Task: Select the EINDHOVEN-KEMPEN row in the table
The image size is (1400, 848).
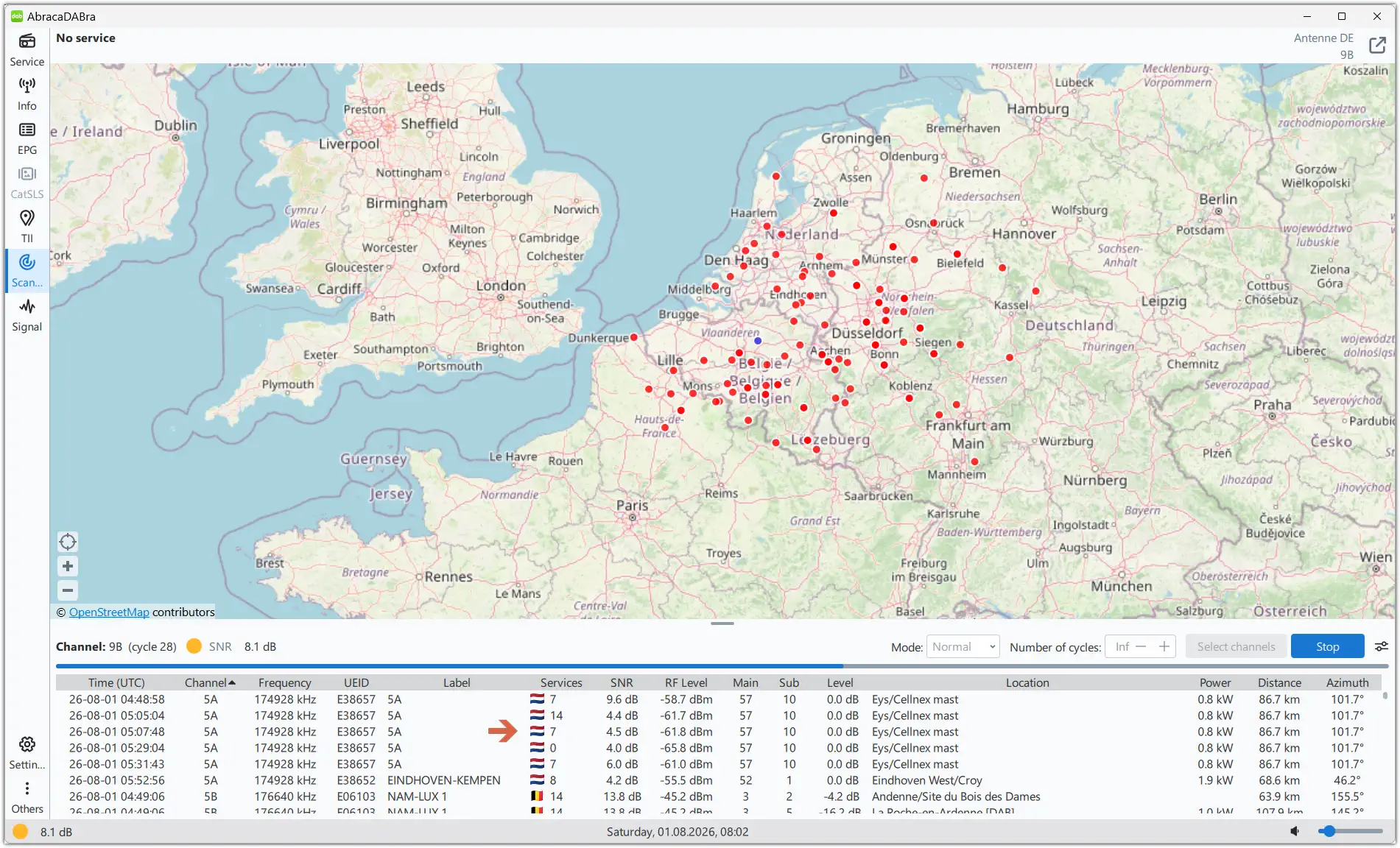Action: [x=720, y=780]
